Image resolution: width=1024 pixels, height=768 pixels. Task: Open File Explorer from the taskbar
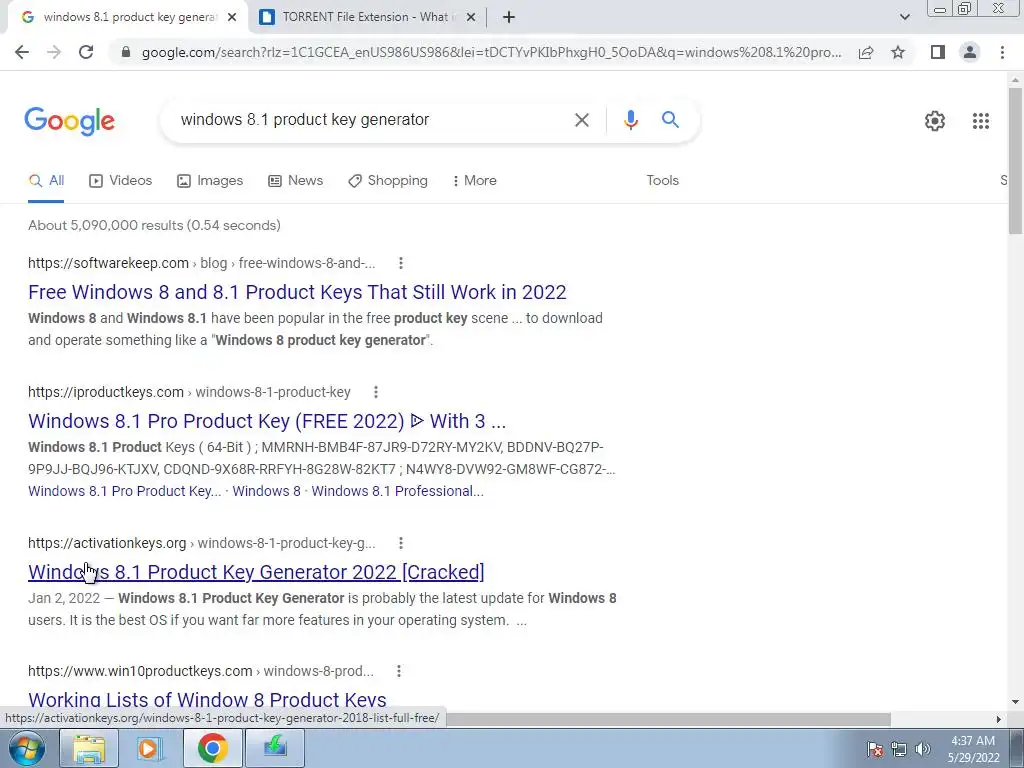(89, 748)
